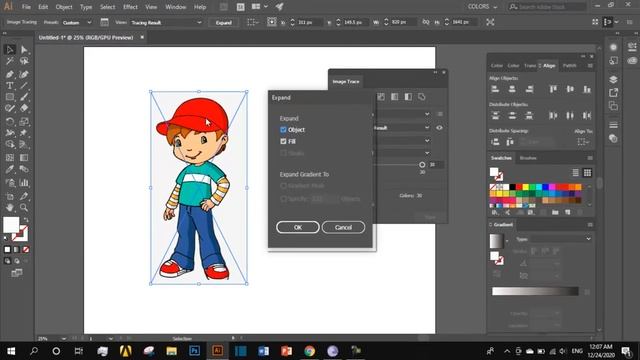Adjust the Image Trace colors slider
Viewport: 640px width, 360px height.
422,164
